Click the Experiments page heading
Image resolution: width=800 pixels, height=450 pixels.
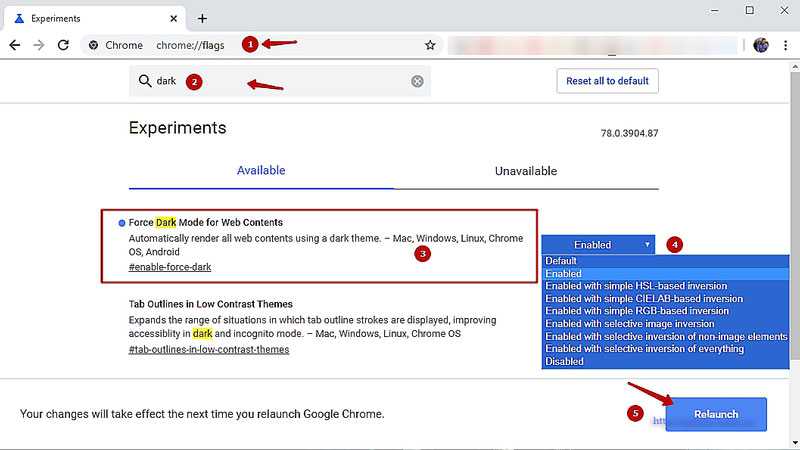178,128
